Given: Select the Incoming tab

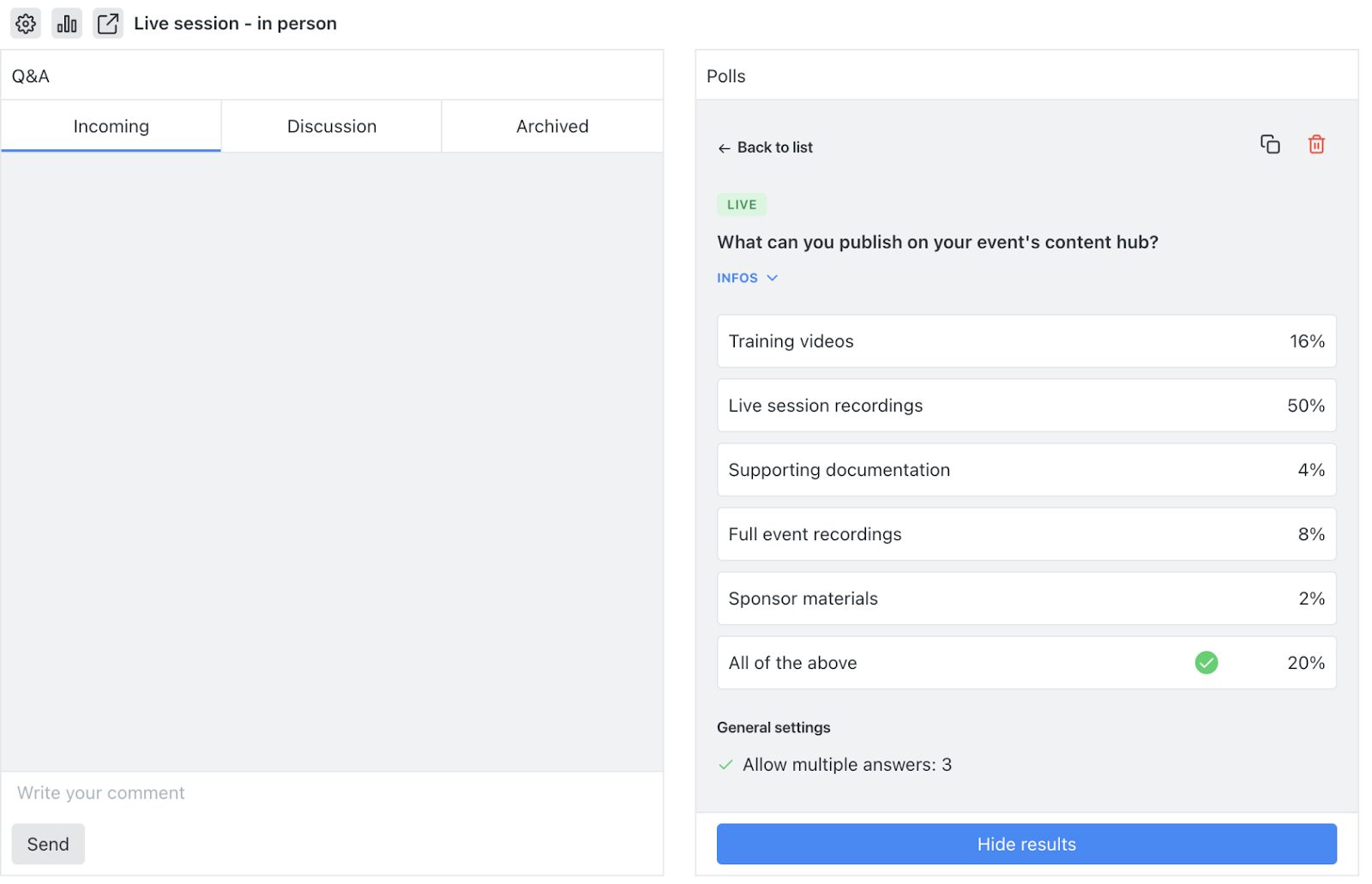Looking at the screenshot, I should [111, 126].
